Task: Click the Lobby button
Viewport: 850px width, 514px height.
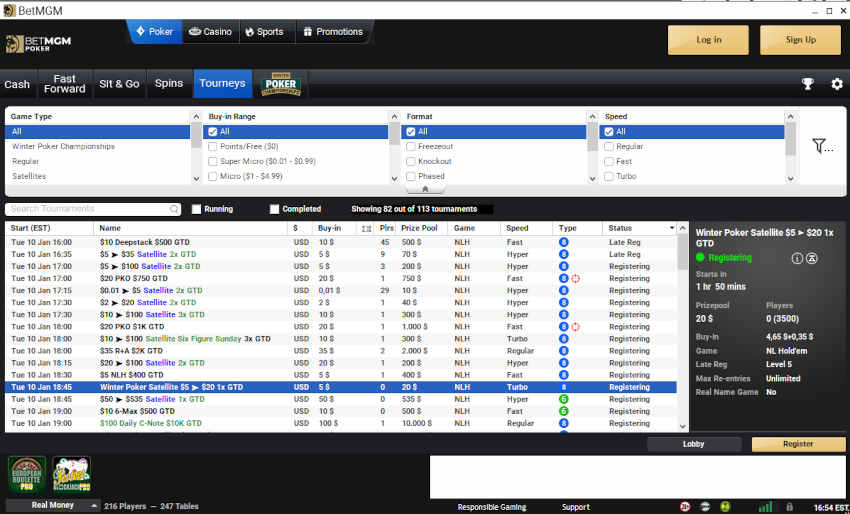Action: [x=694, y=444]
